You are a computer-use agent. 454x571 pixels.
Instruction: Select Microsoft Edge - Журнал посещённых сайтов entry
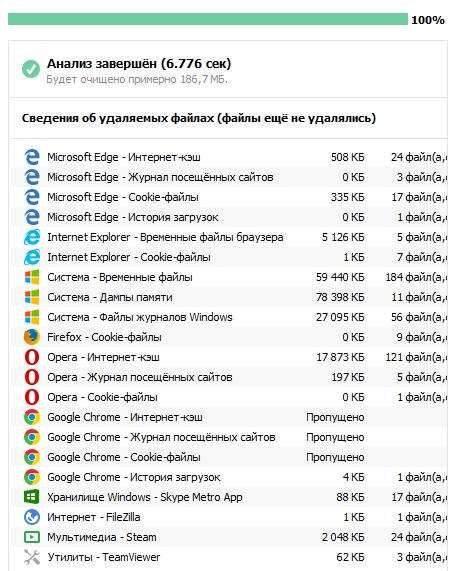[x=229, y=177]
